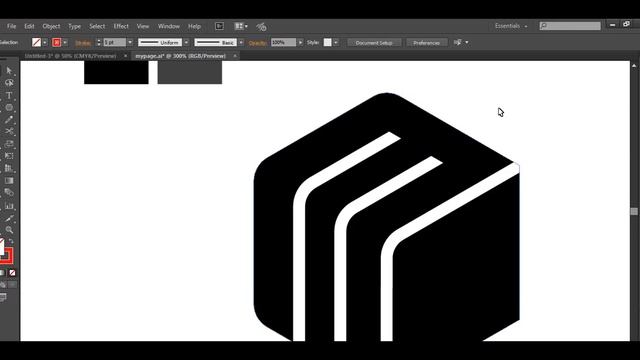640x360 pixels.
Task: Close the Untitled-1 document tab
Action: coord(125,56)
